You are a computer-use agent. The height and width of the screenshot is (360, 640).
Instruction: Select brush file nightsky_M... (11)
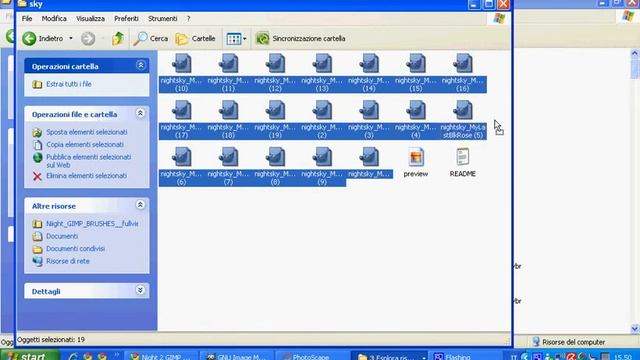point(228,73)
